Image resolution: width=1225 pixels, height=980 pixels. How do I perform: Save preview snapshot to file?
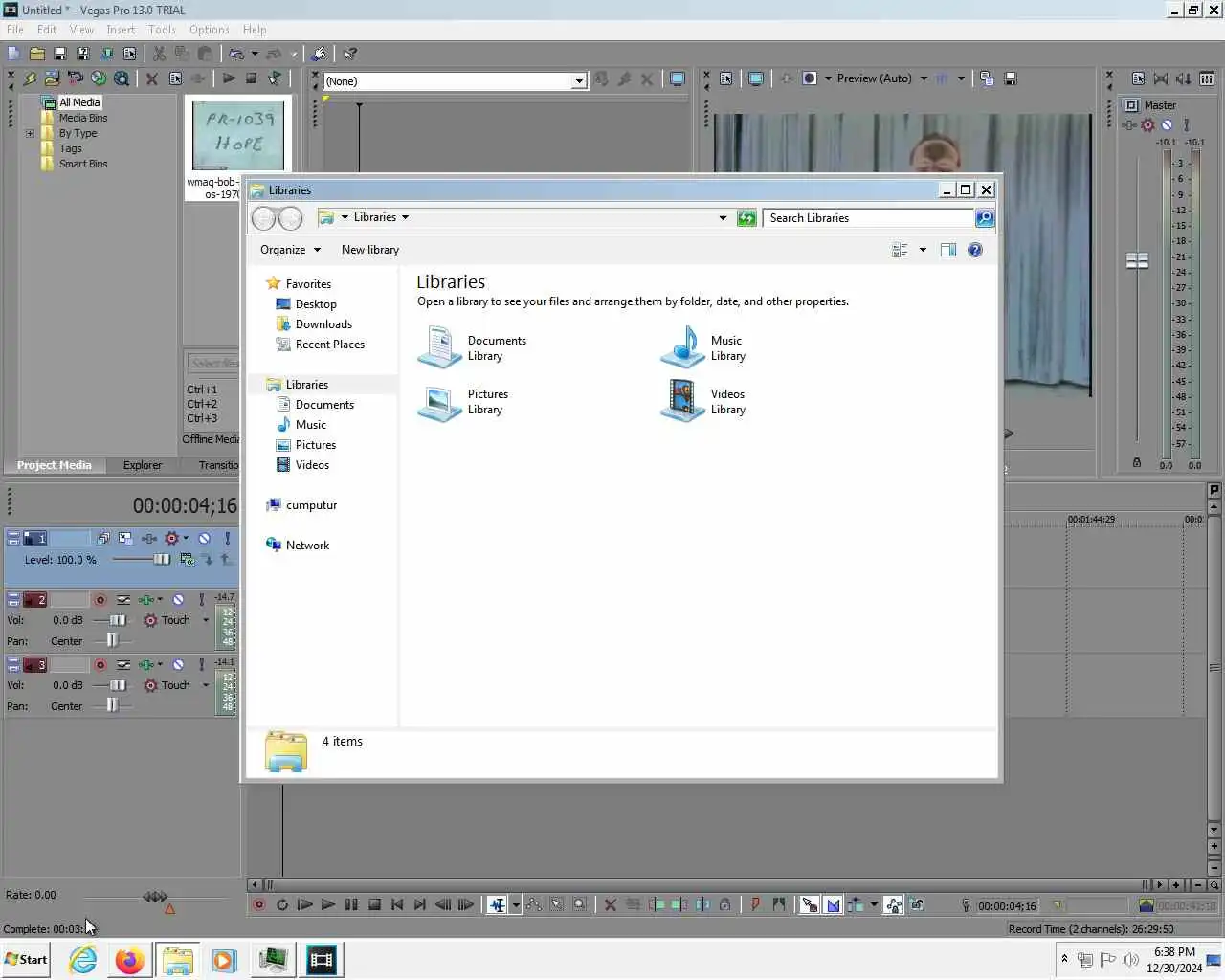tap(1010, 78)
